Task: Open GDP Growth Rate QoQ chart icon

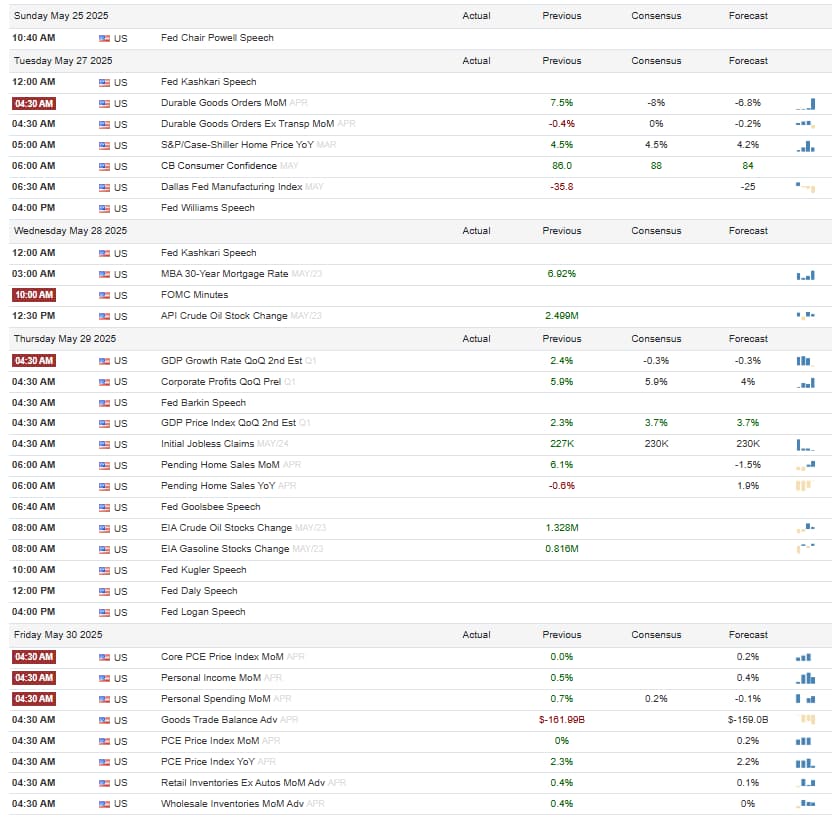Action: coord(805,361)
